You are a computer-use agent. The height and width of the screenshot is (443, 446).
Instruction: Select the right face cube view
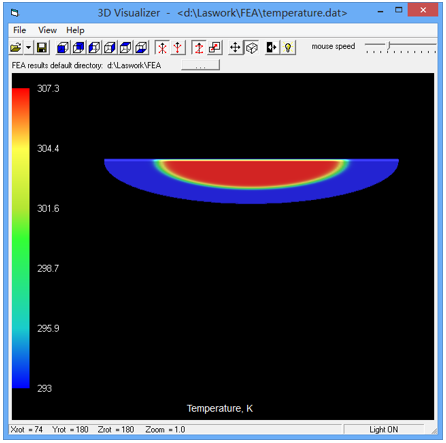point(110,48)
